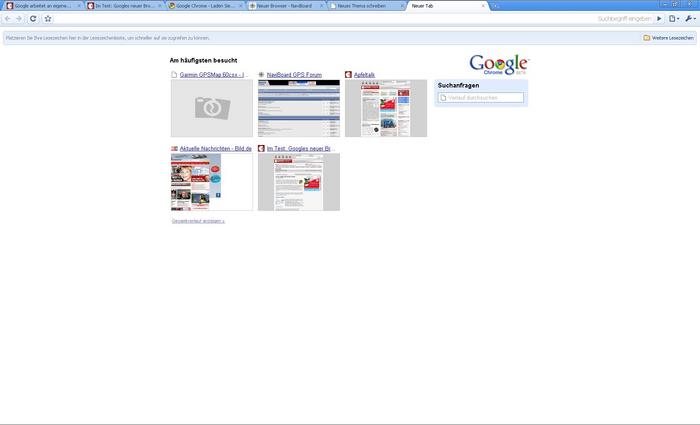
Task: Open the 'Gesamtverlauf anzeigen' history link
Action: point(198,221)
